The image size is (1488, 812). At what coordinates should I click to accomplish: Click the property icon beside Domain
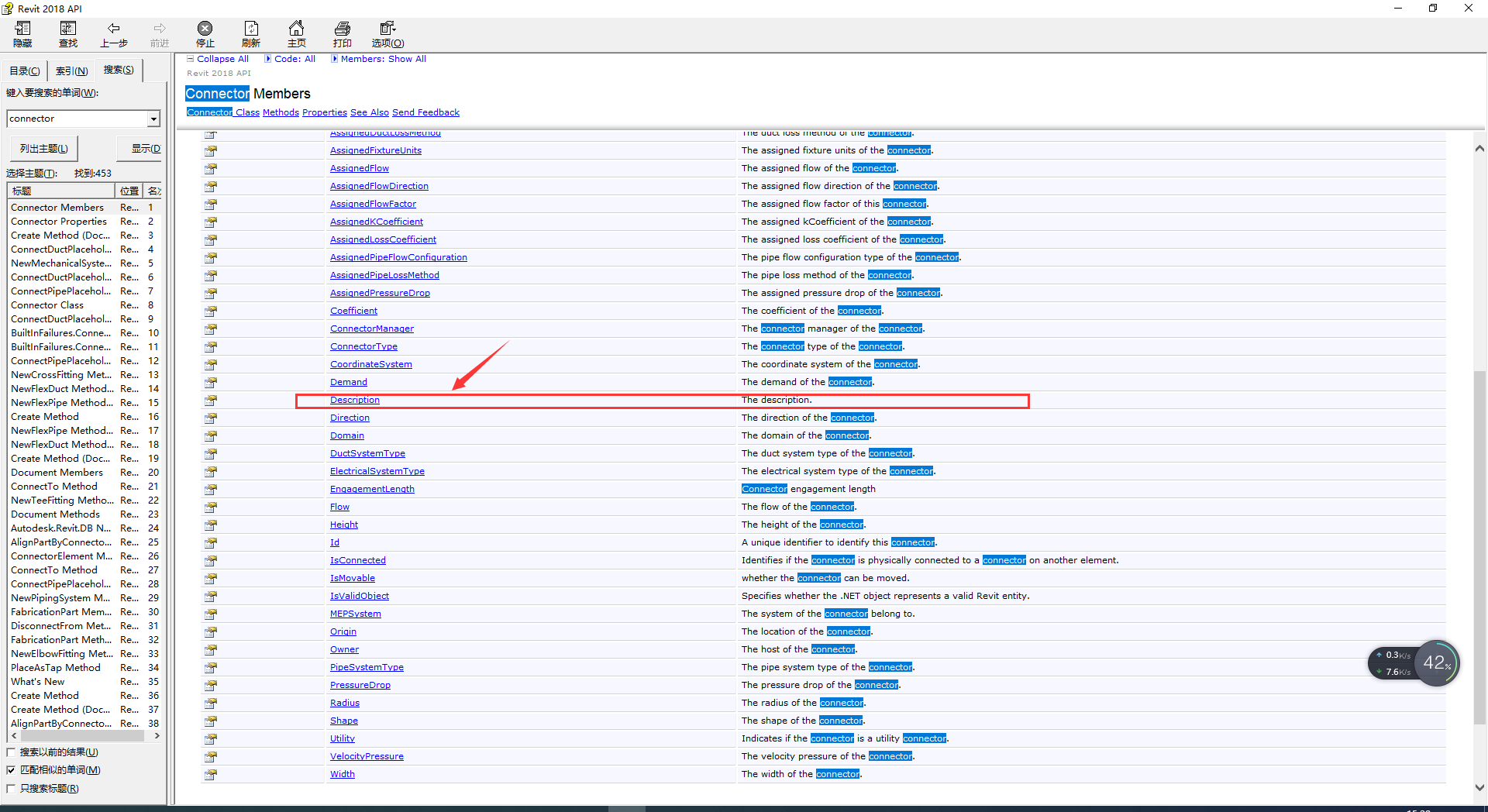coord(211,435)
